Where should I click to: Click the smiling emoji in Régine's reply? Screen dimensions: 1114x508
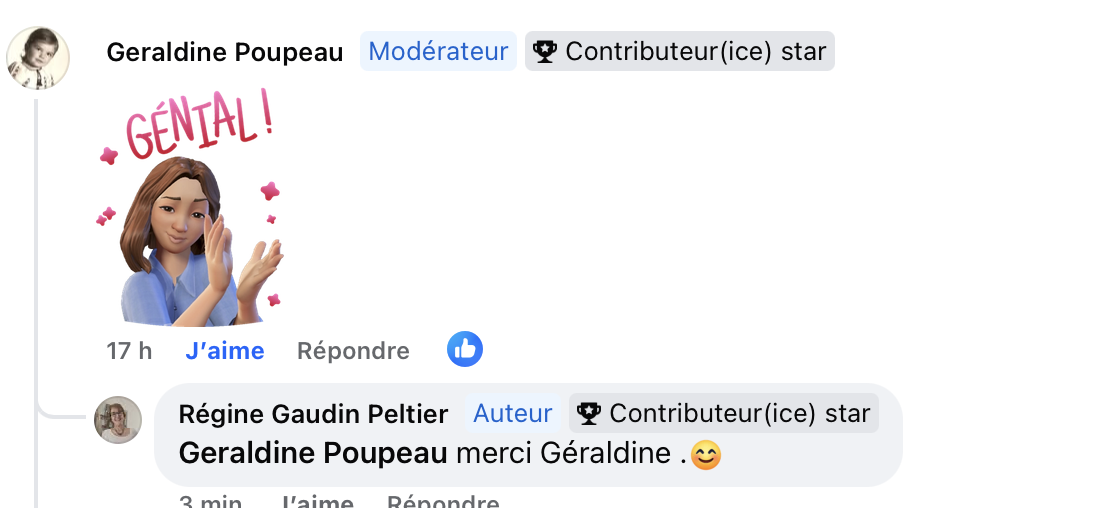pos(706,455)
